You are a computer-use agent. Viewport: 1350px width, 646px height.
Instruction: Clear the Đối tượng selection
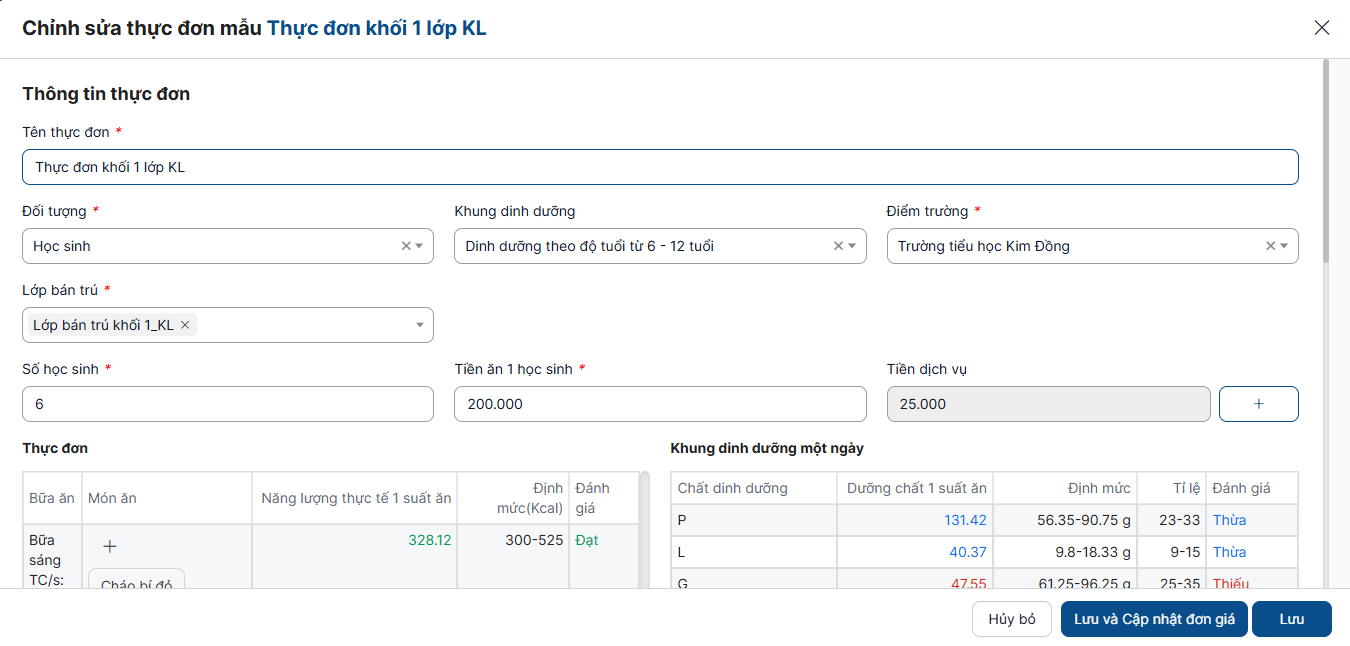[405, 246]
